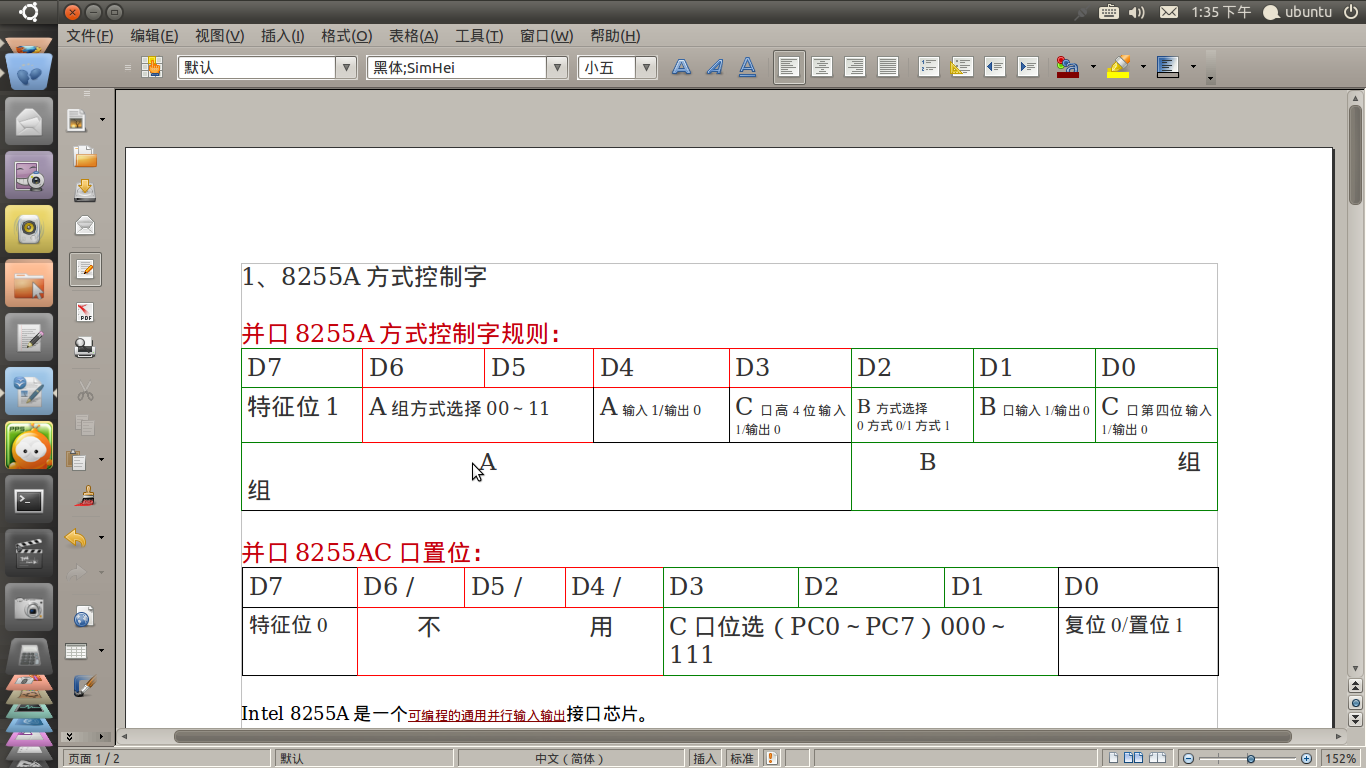Click the zoom out minus button
Image resolution: width=1366 pixels, height=768 pixels.
pos(1188,759)
